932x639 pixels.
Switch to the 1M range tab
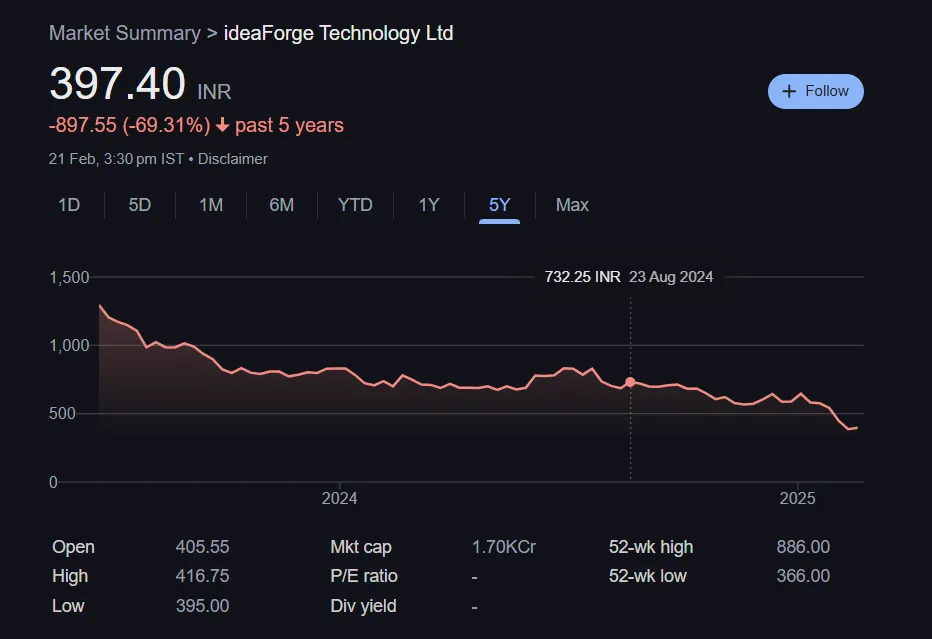click(210, 205)
